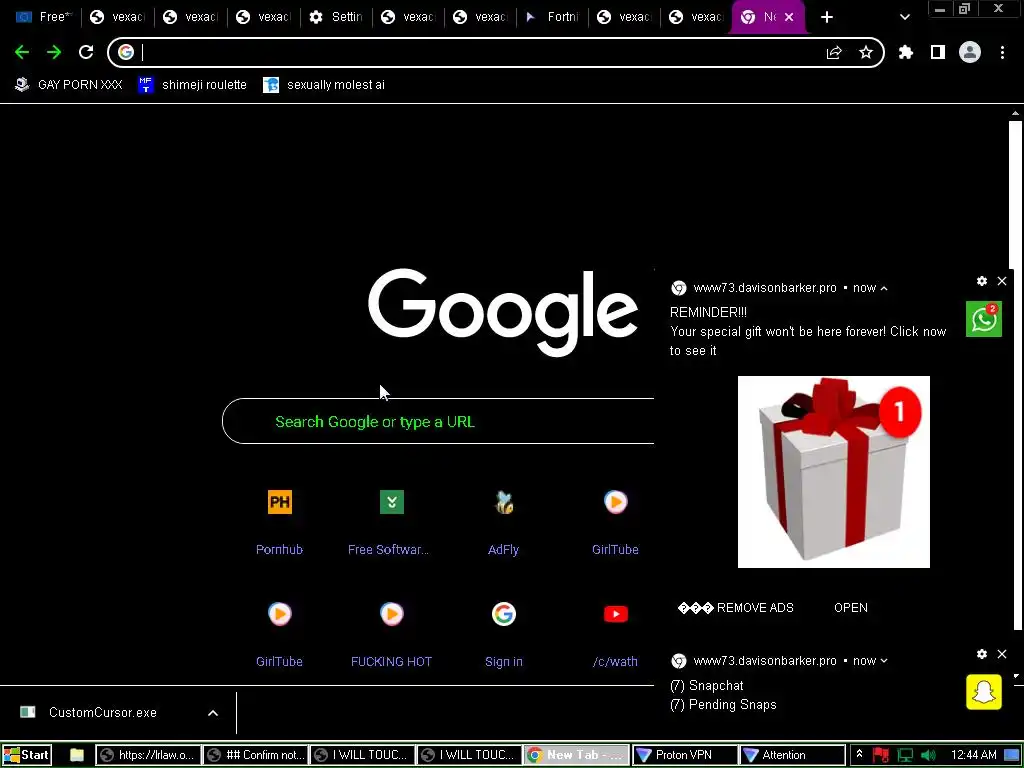Dismiss the Snapchat Pending Snaps notification

click(1002, 654)
